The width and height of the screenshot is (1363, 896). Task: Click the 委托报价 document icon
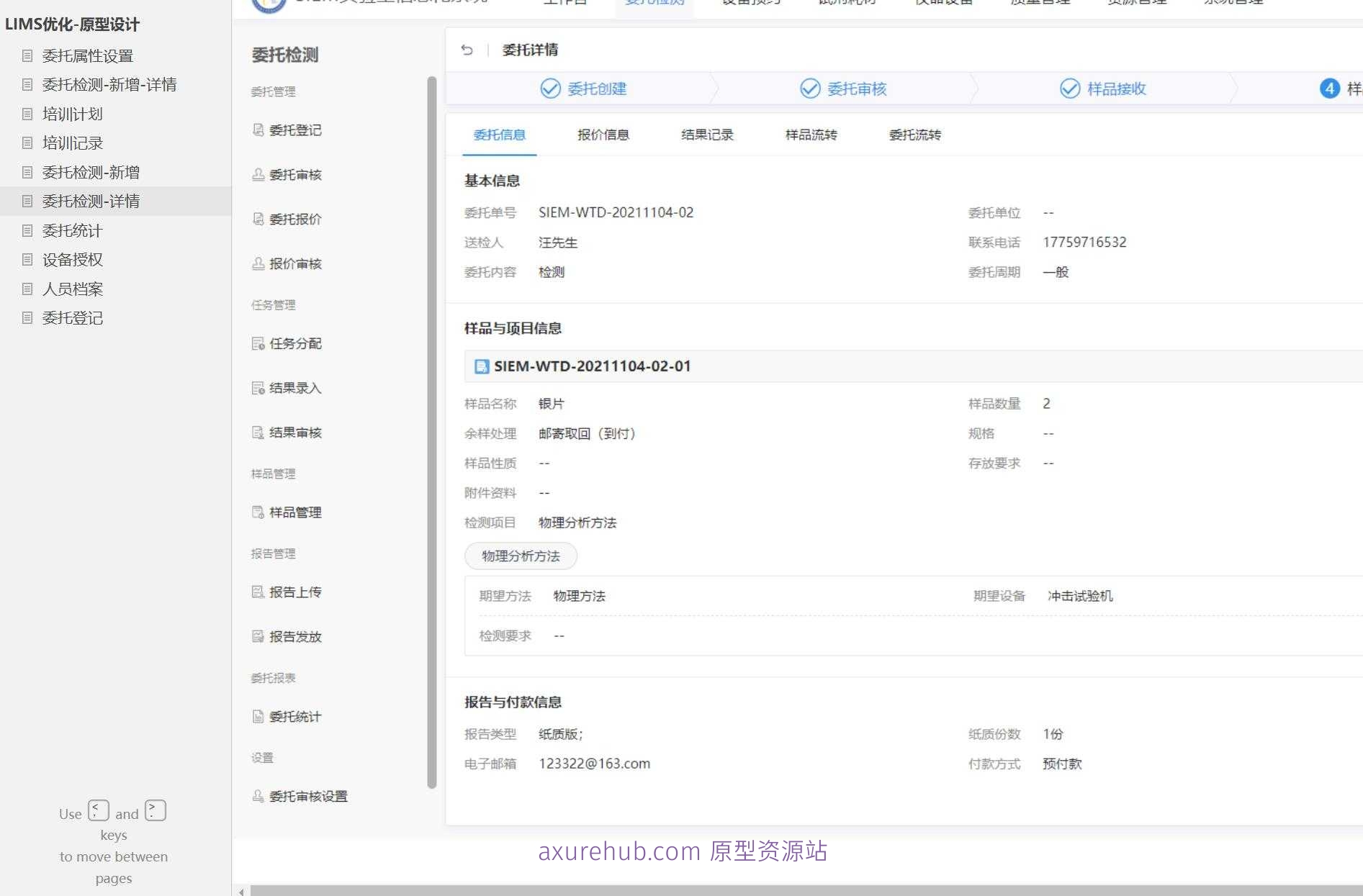[x=258, y=219]
